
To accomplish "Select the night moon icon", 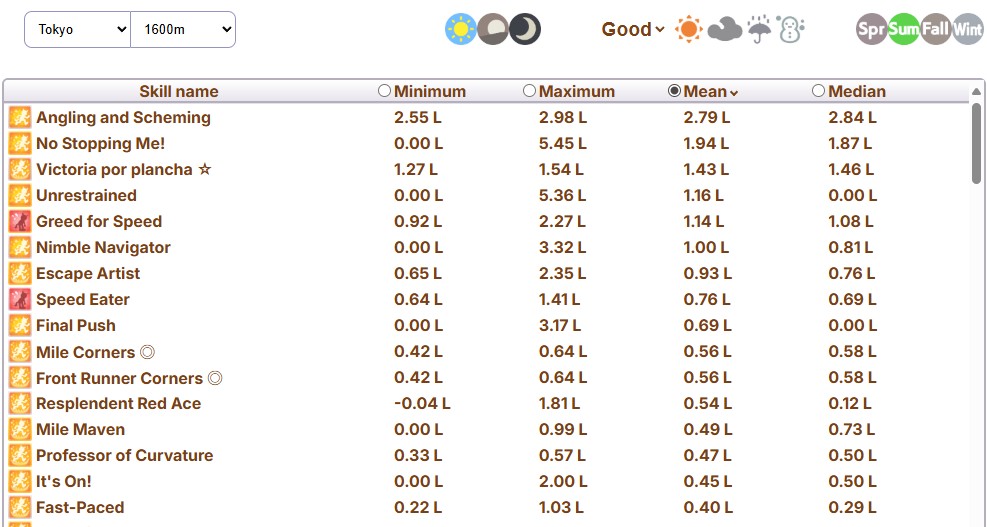I will pos(525,30).
